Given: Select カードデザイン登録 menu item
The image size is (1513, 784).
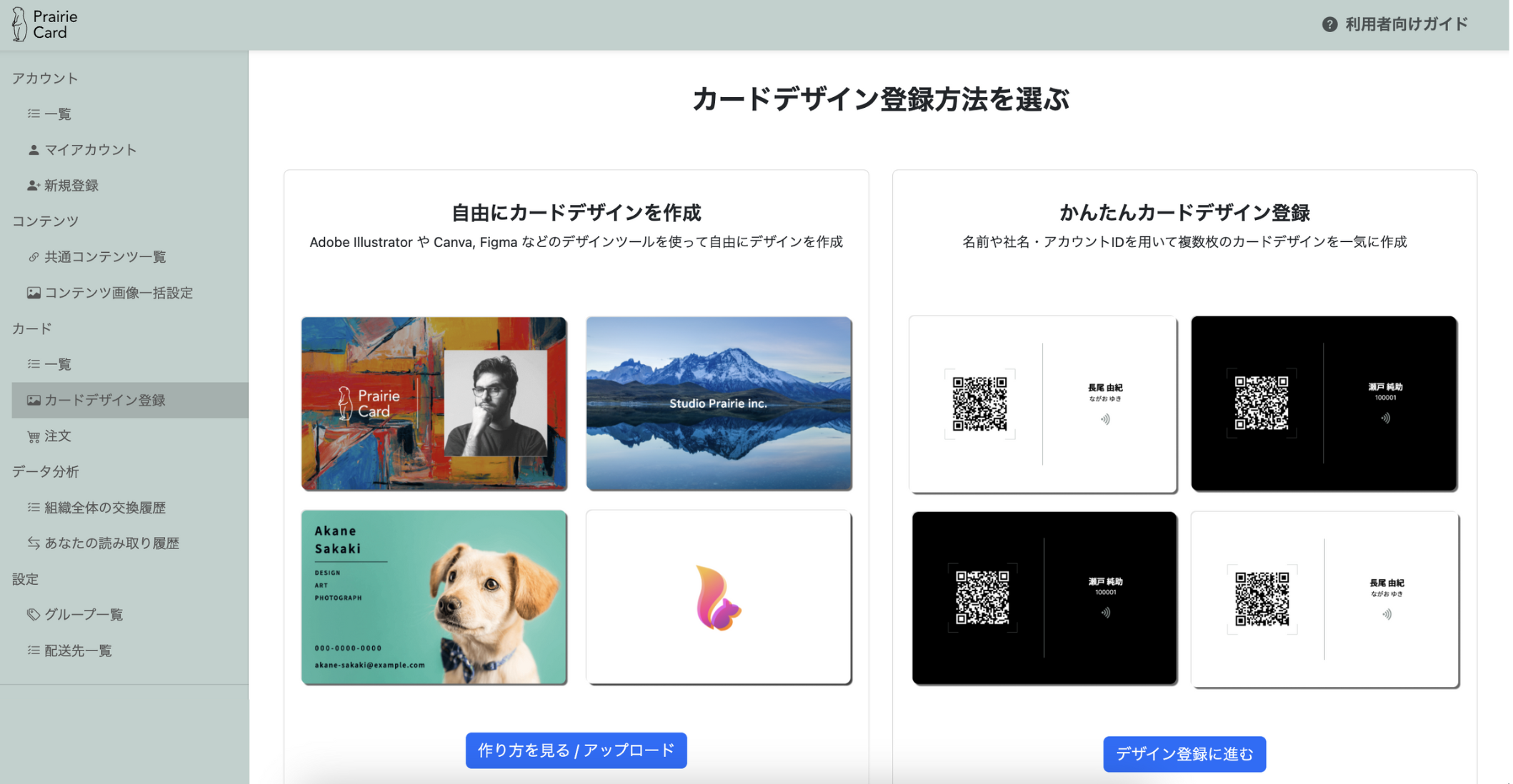Looking at the screenshot, I should (104, 400).
